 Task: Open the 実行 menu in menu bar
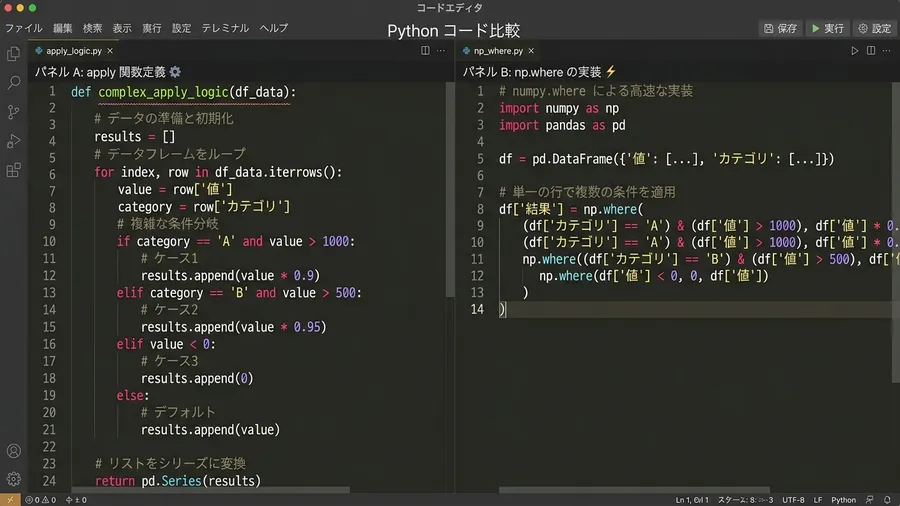152,28
